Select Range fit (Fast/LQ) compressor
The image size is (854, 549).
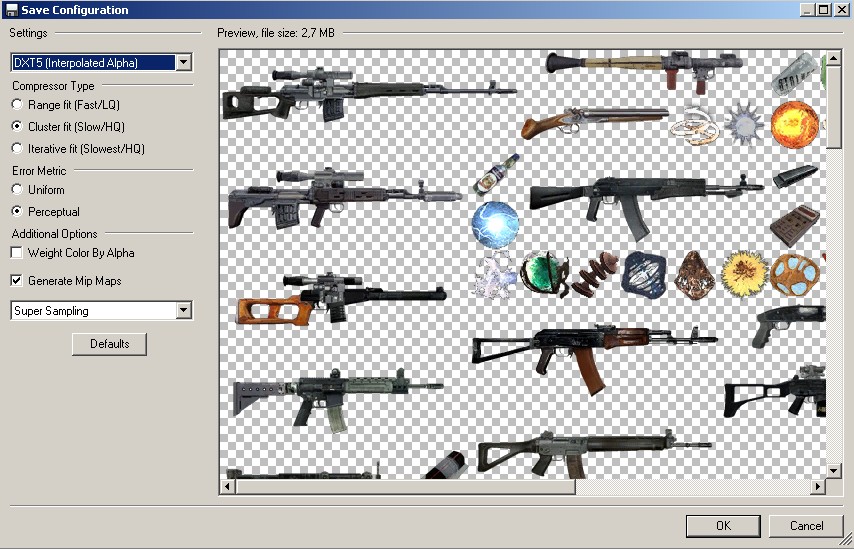[x=17, y=104]
